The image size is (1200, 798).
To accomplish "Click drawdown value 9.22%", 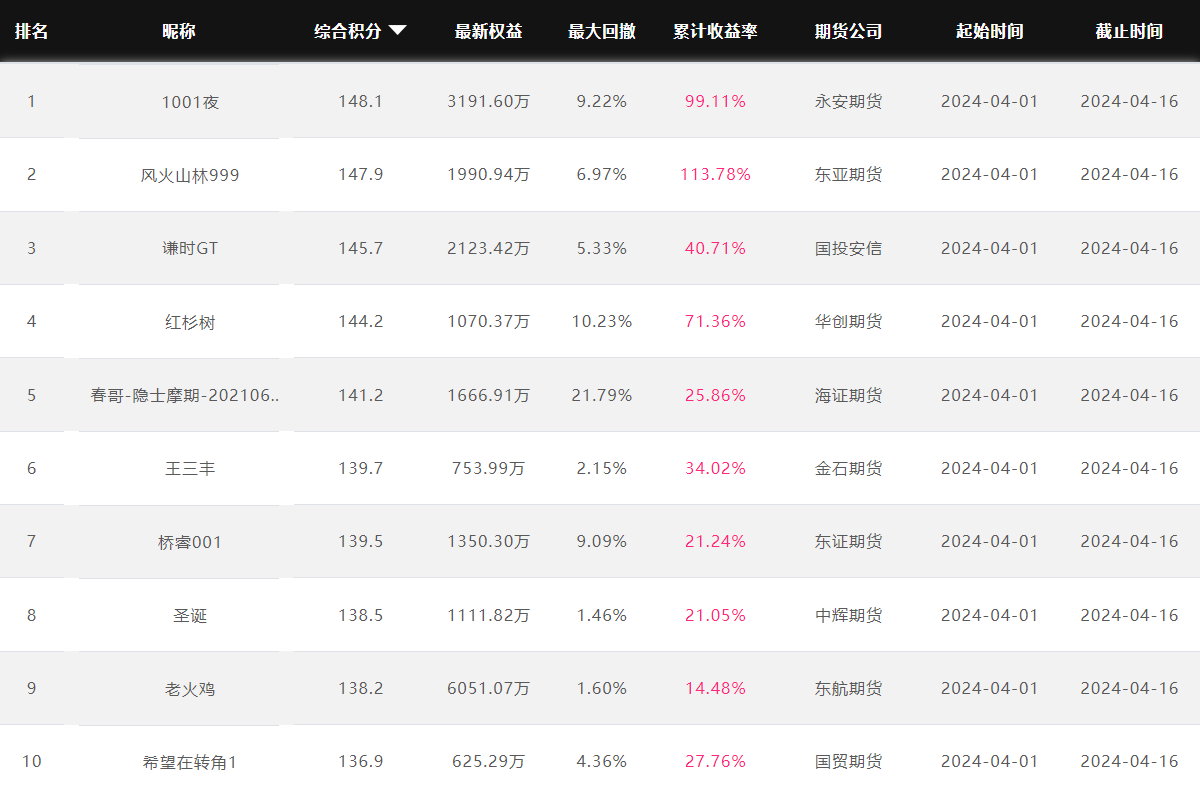I will click(x=602, y=101).
